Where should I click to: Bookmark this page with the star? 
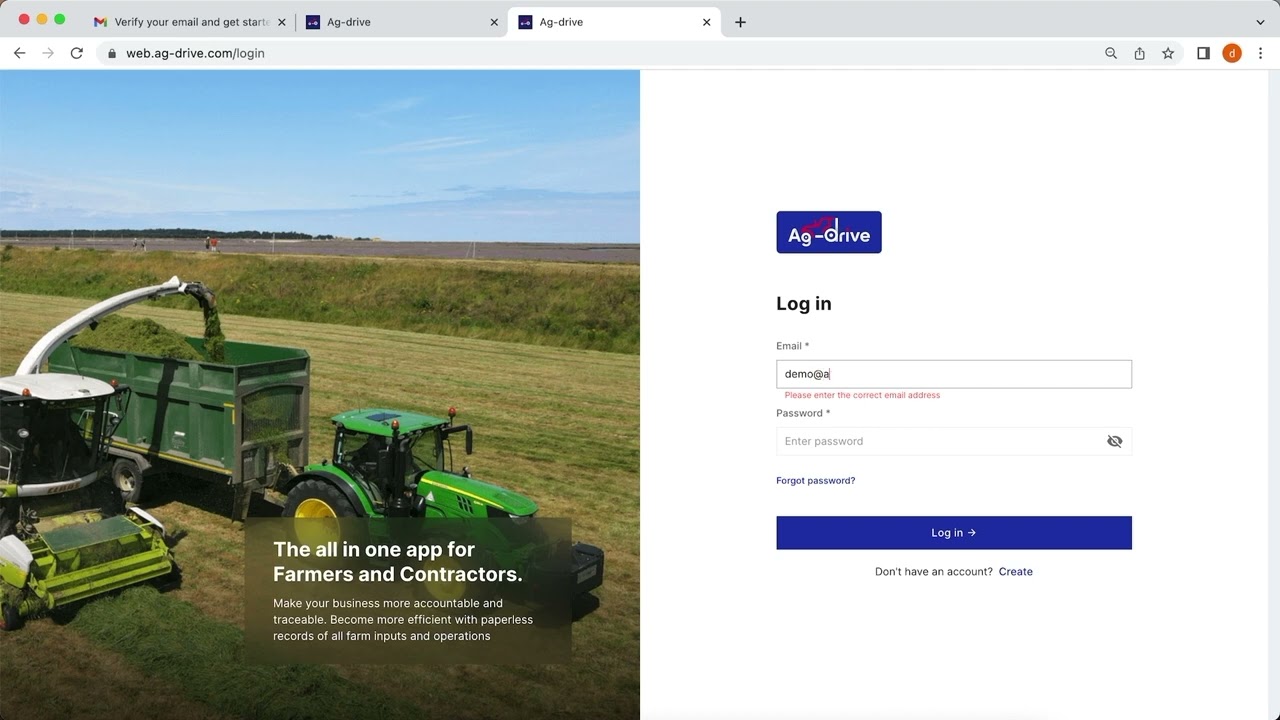coord(1168,53)
